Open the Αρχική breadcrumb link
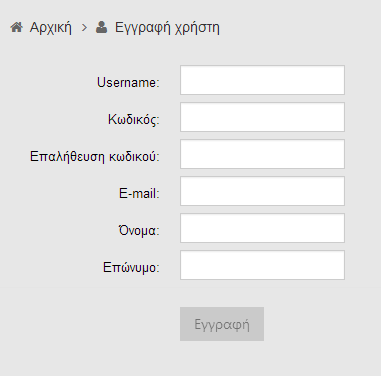This screenshot has width=381, height=376. click(51, 28)
